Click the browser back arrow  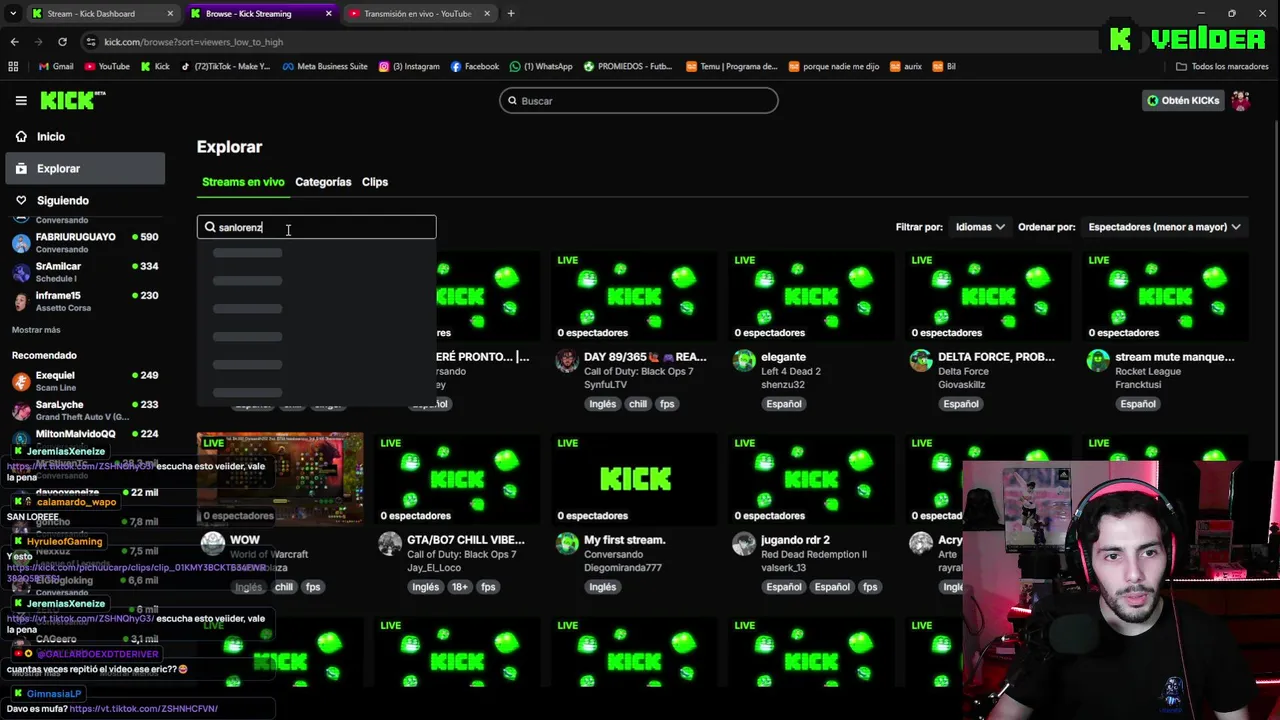[x=14, y=42]
